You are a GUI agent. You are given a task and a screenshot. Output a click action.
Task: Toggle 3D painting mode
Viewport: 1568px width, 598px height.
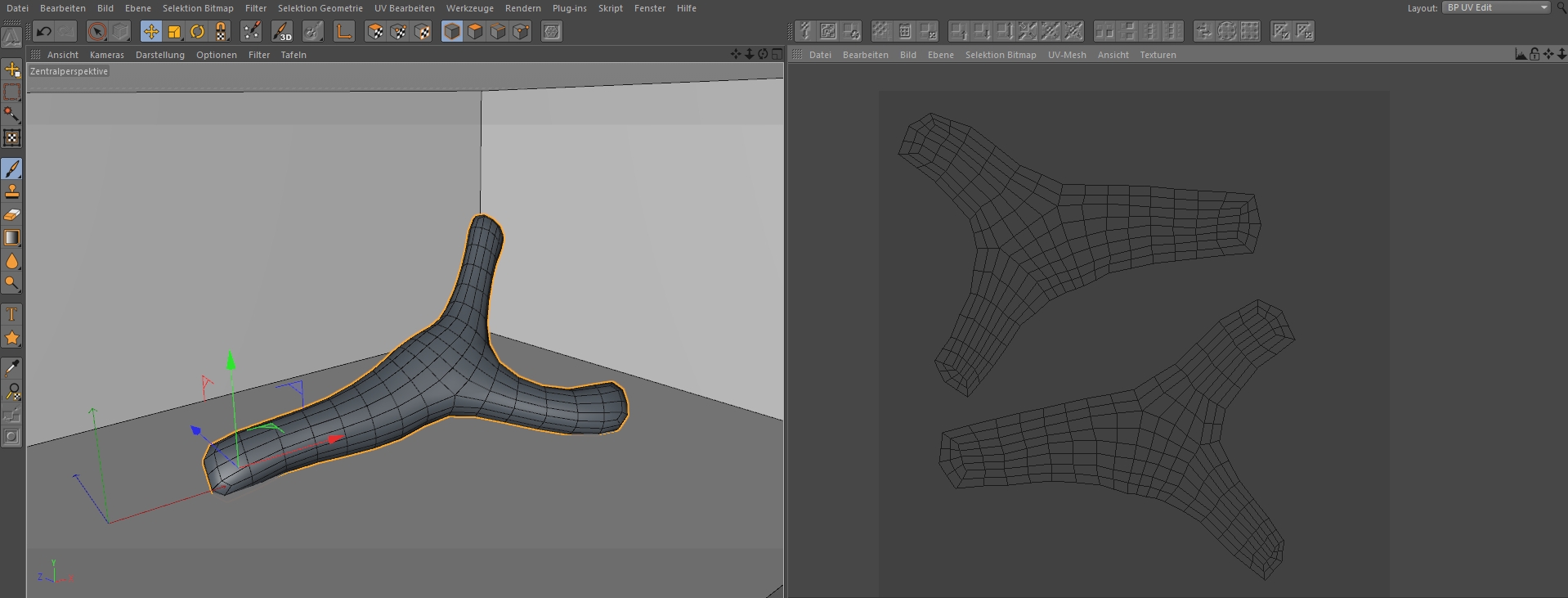282,32
